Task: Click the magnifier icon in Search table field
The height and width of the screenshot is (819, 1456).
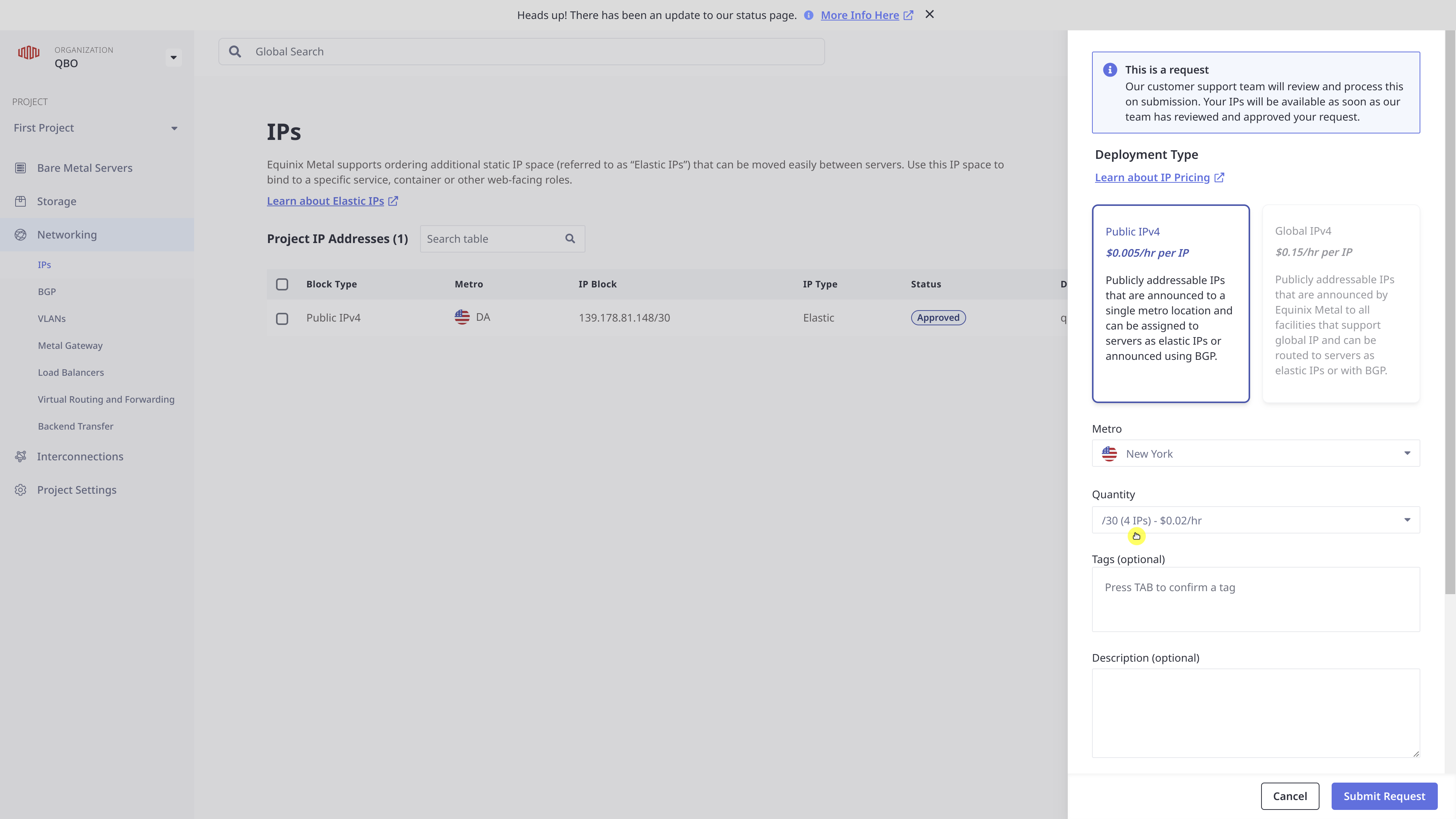Action: coord(570,238)
